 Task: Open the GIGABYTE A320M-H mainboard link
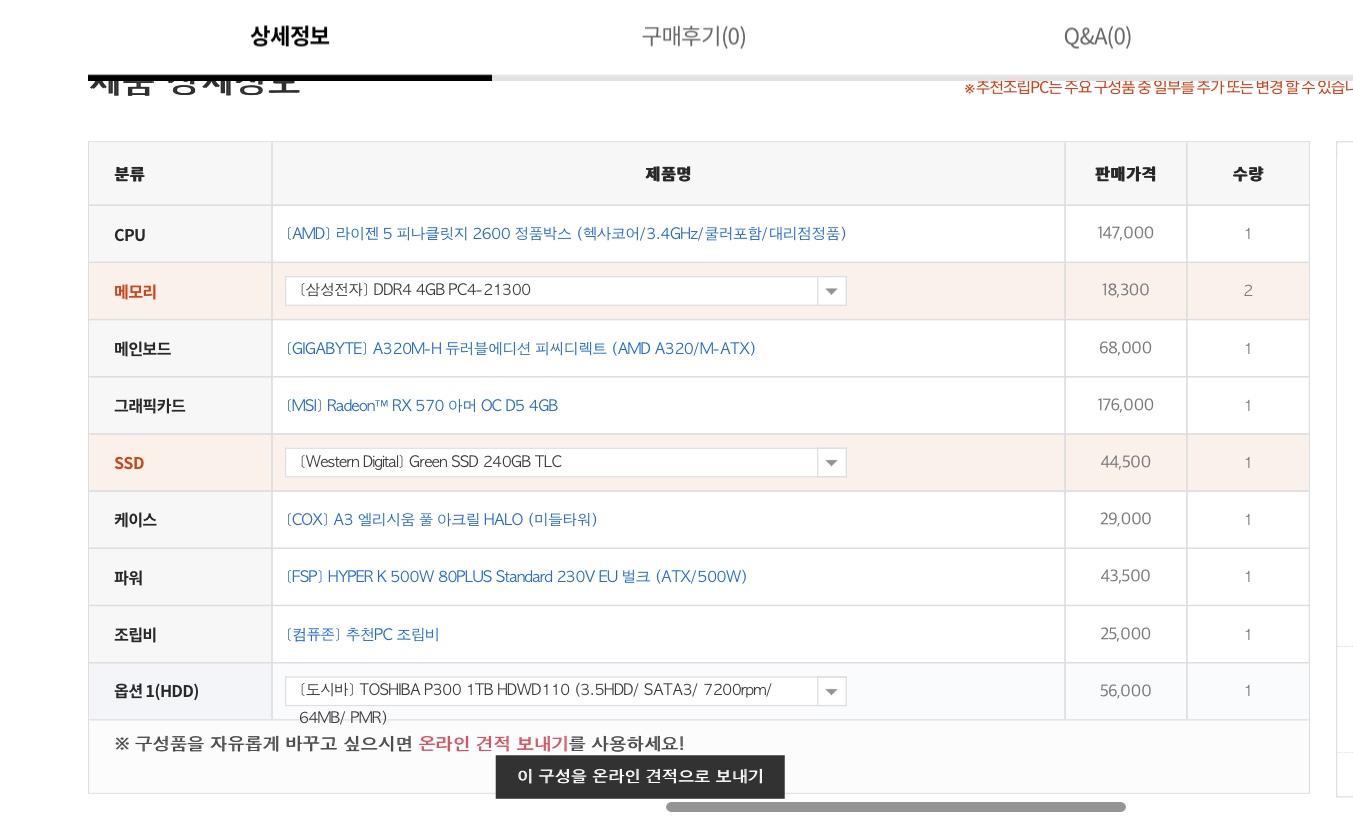click(520, 349)
